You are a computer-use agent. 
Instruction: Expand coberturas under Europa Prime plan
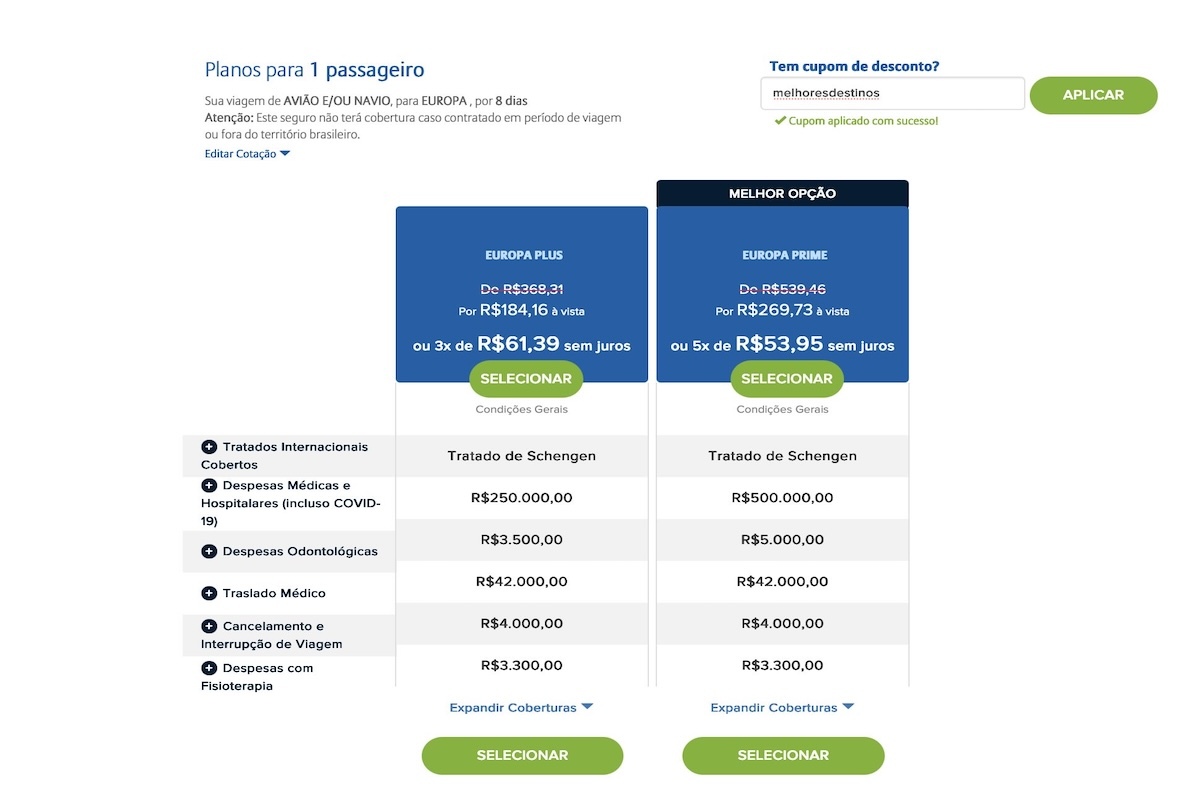pos(782,707)
